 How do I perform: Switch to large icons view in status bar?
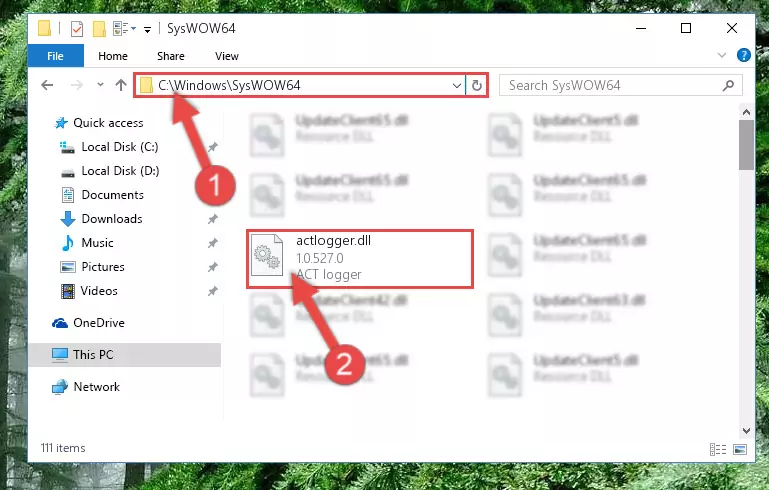coord(740,449)
